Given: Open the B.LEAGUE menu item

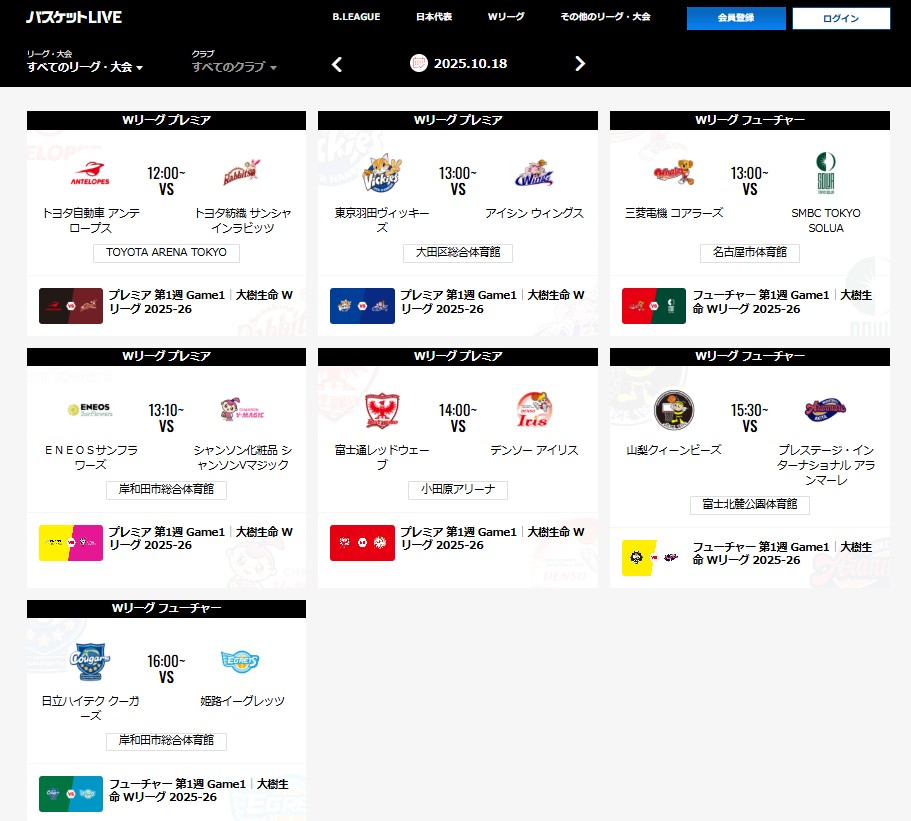Looking at the screenshot, I should coord(356,17).
